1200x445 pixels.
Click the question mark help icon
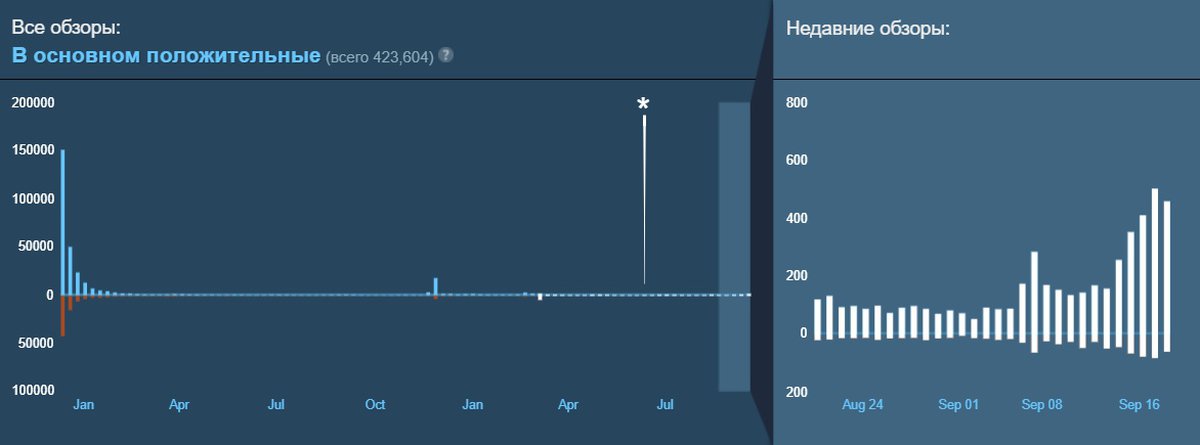coord(446,55)
